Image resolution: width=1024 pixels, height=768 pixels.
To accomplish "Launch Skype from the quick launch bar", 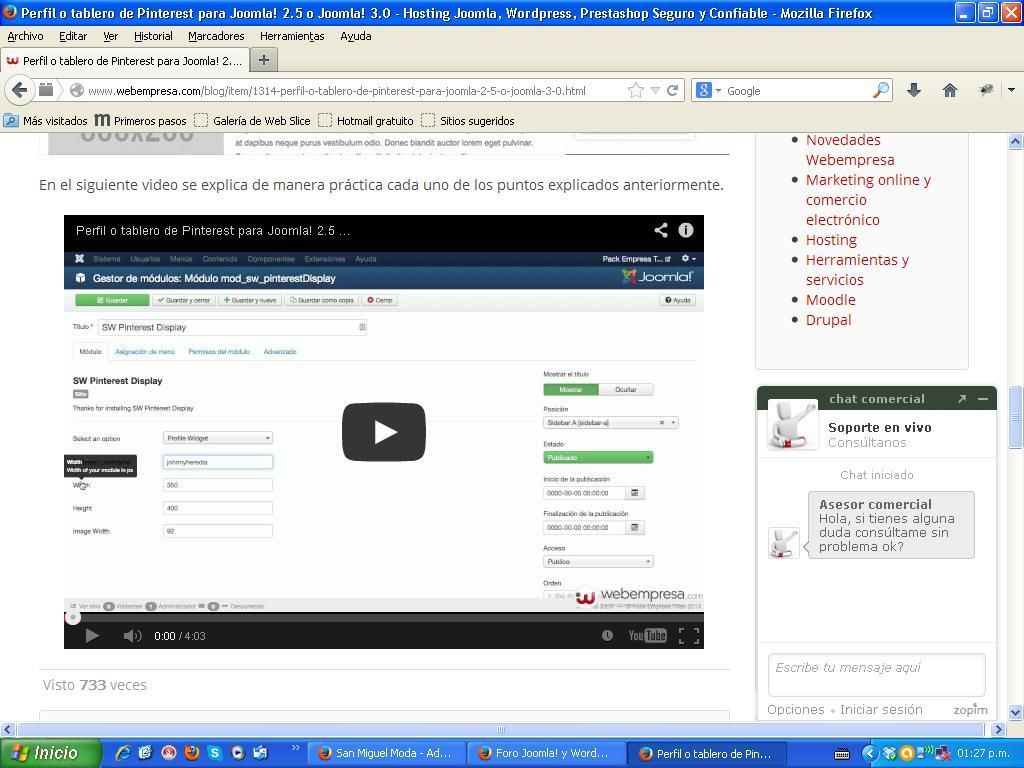I will pos(215,753).
